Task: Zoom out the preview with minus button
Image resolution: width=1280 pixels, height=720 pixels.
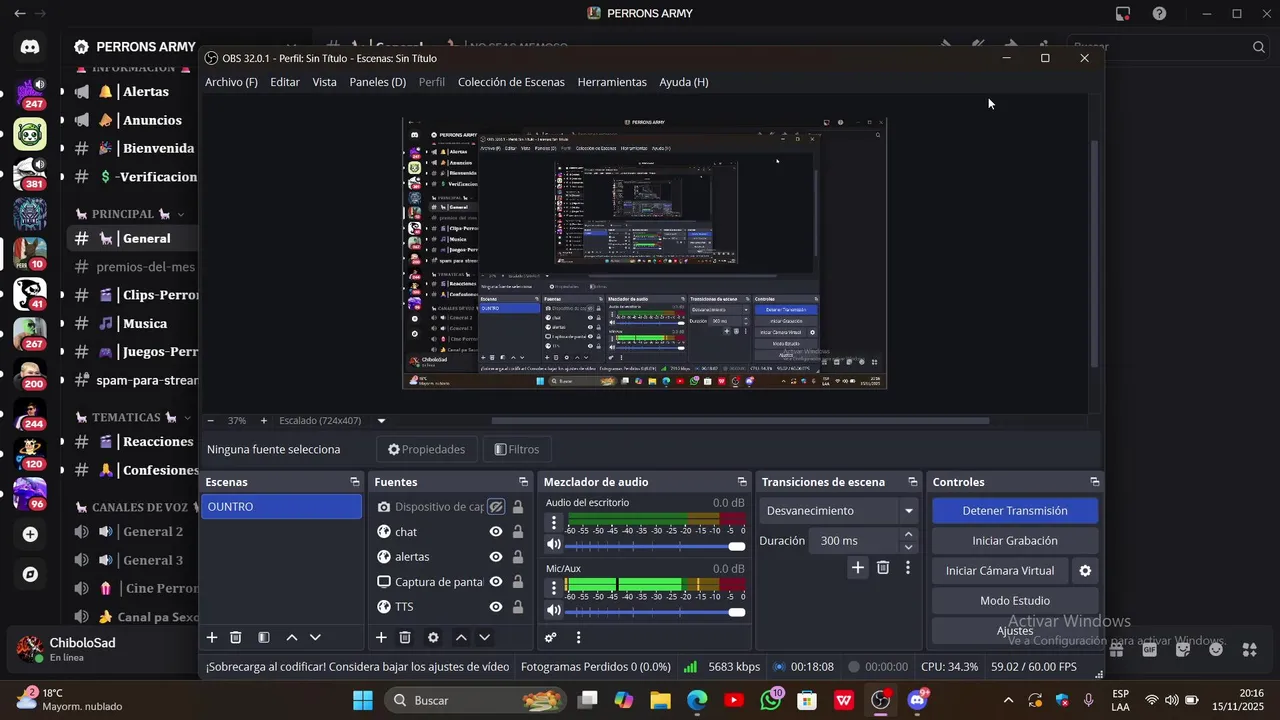Action: point(210,421)
